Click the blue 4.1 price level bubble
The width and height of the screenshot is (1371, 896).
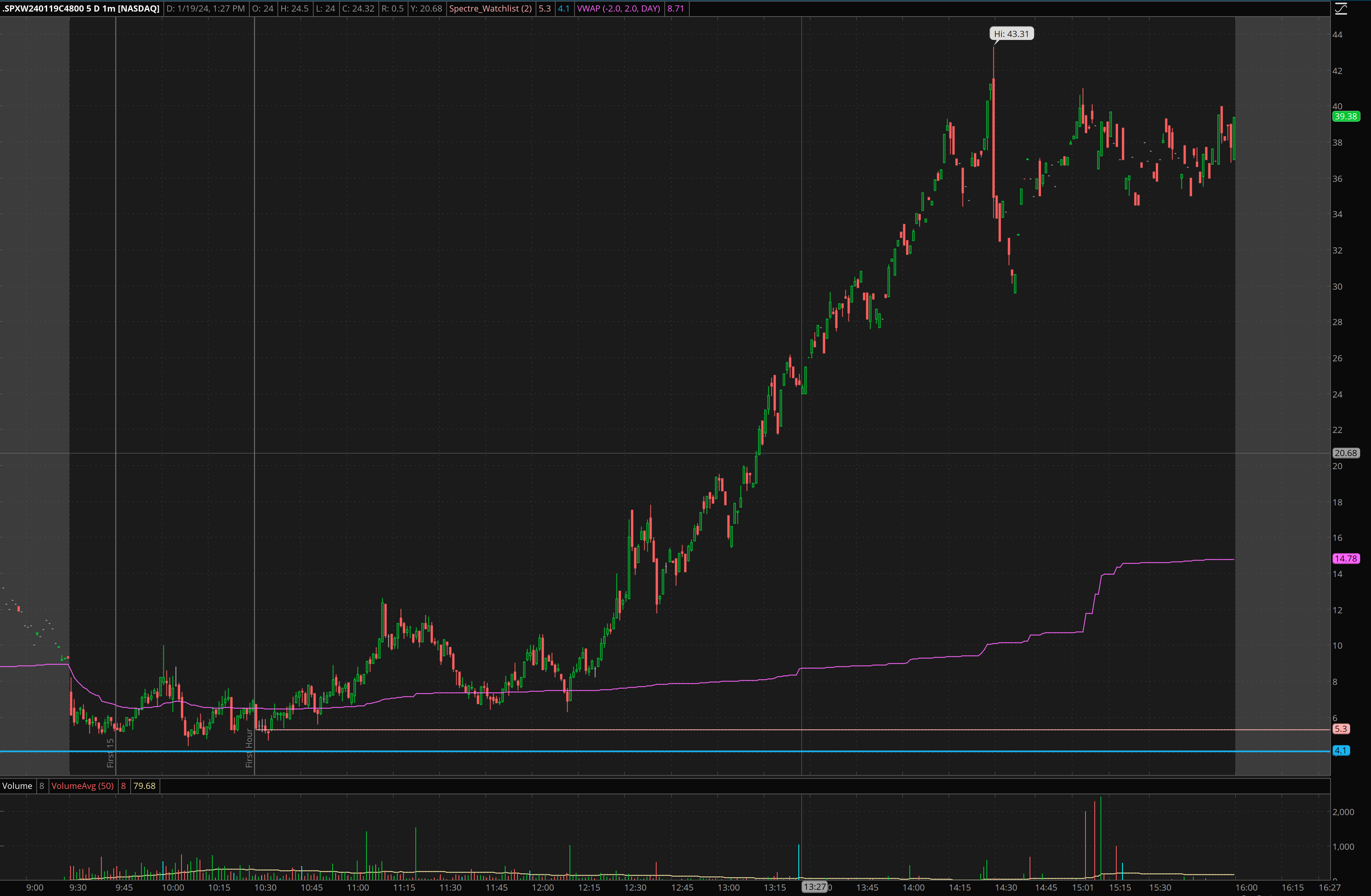pos(1341,751)
